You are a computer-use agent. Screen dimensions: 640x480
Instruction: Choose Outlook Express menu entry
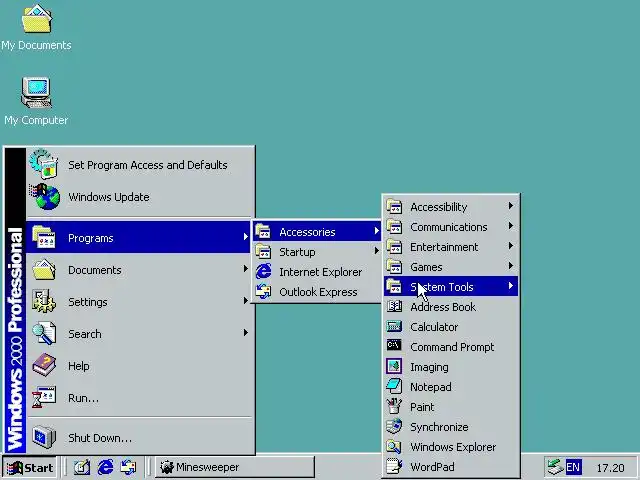pyautogui.click(x=317, y=291)
